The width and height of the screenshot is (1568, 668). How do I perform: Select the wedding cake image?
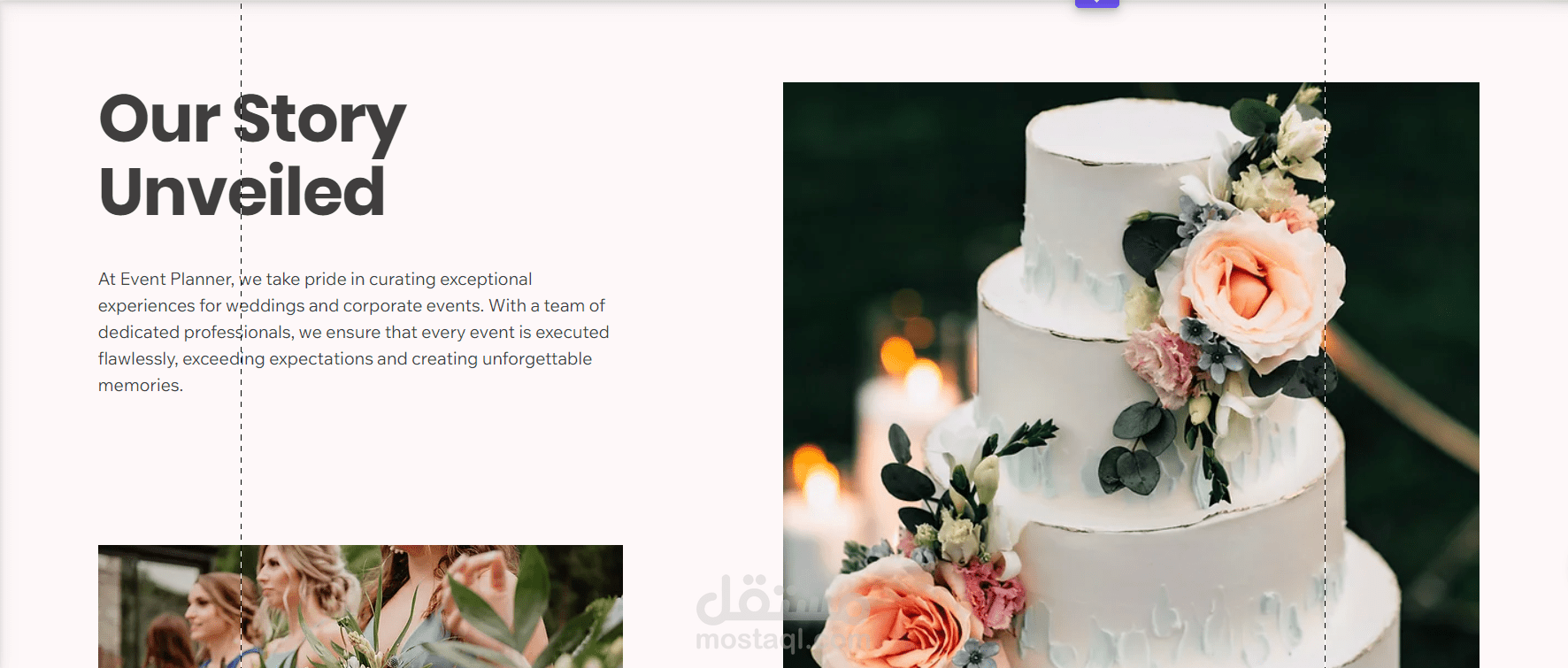(1131, 375)
